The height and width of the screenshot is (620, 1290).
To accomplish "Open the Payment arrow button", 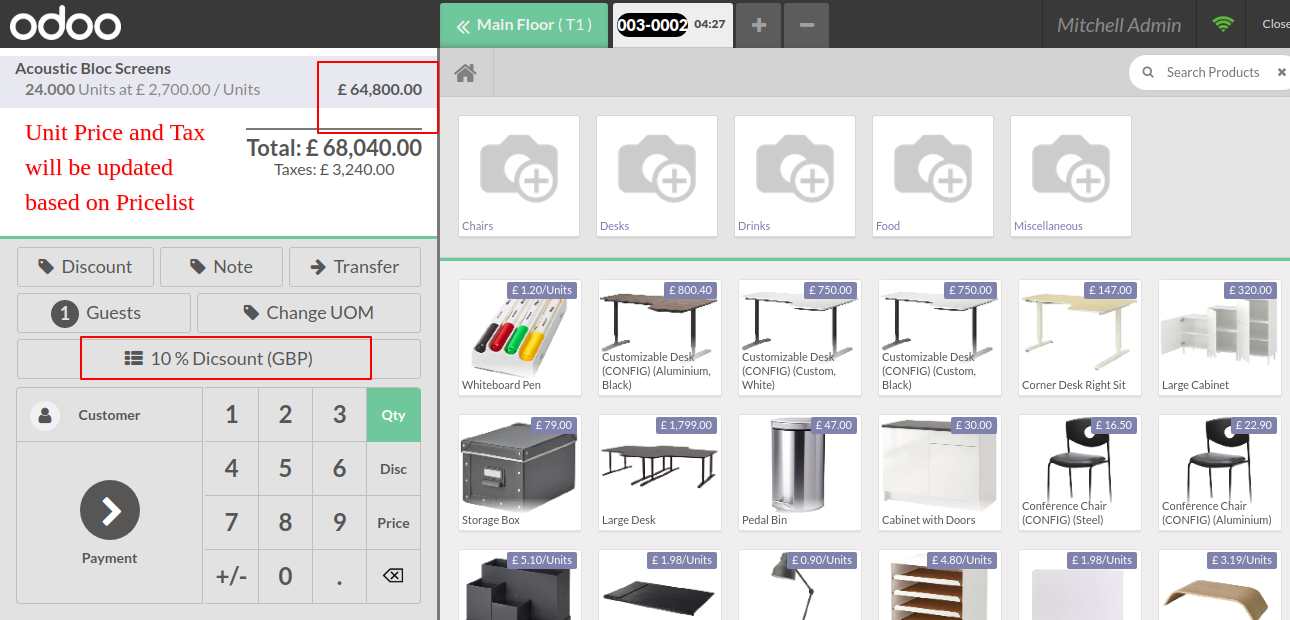I will click(x=110, y=510).
